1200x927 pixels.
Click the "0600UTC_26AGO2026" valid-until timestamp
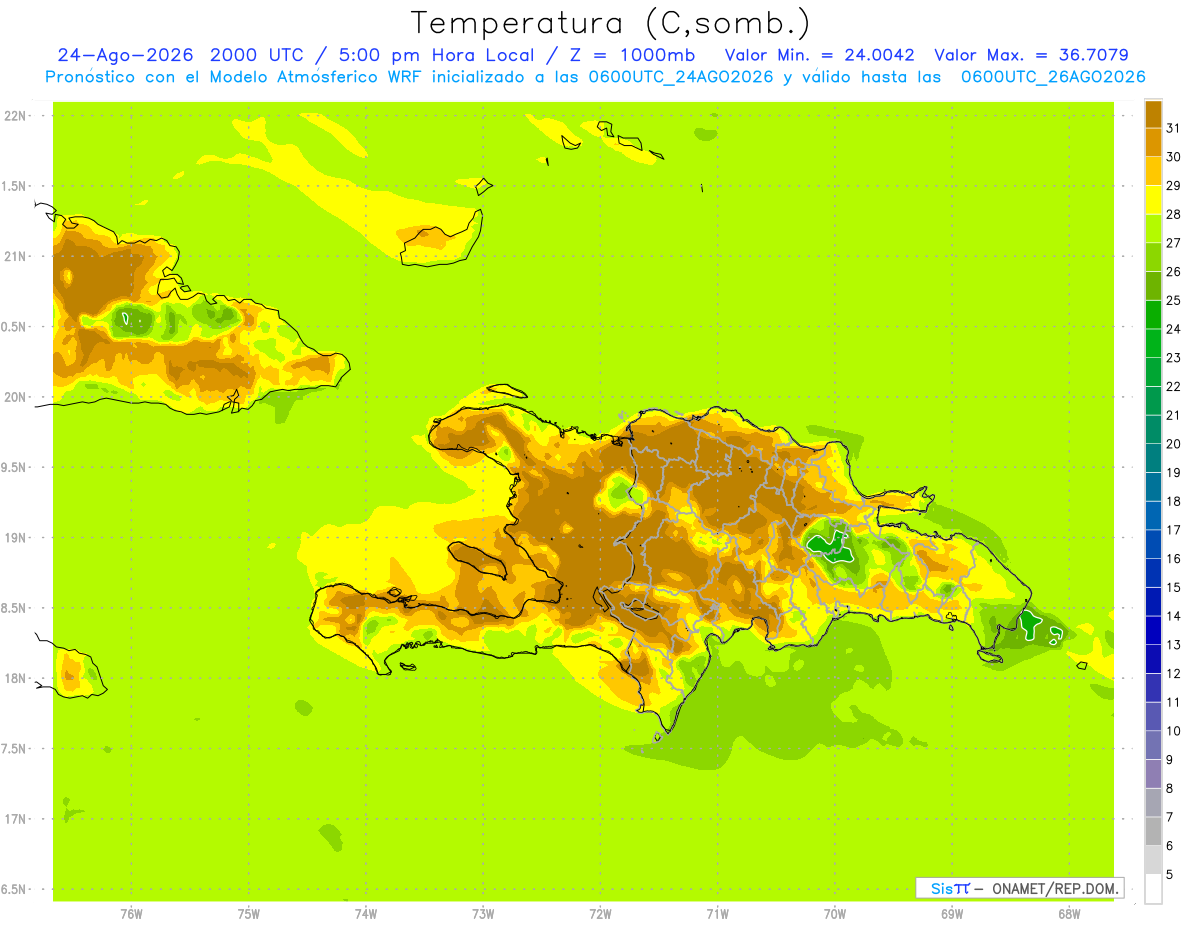(x=1053, y=77)
